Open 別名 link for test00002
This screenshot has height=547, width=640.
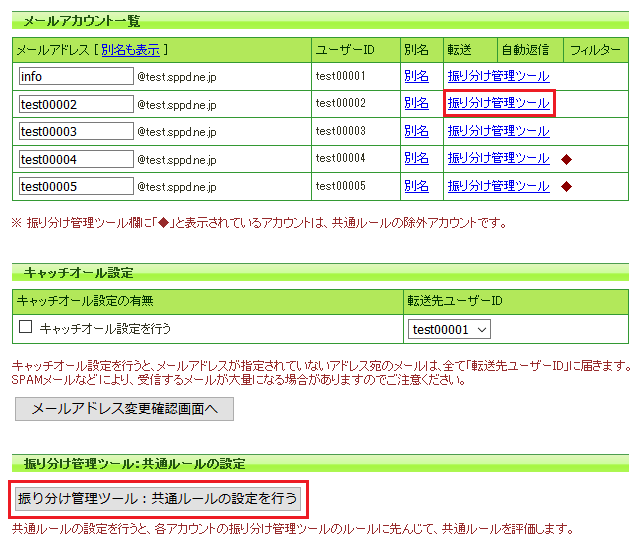pos(416,103)
